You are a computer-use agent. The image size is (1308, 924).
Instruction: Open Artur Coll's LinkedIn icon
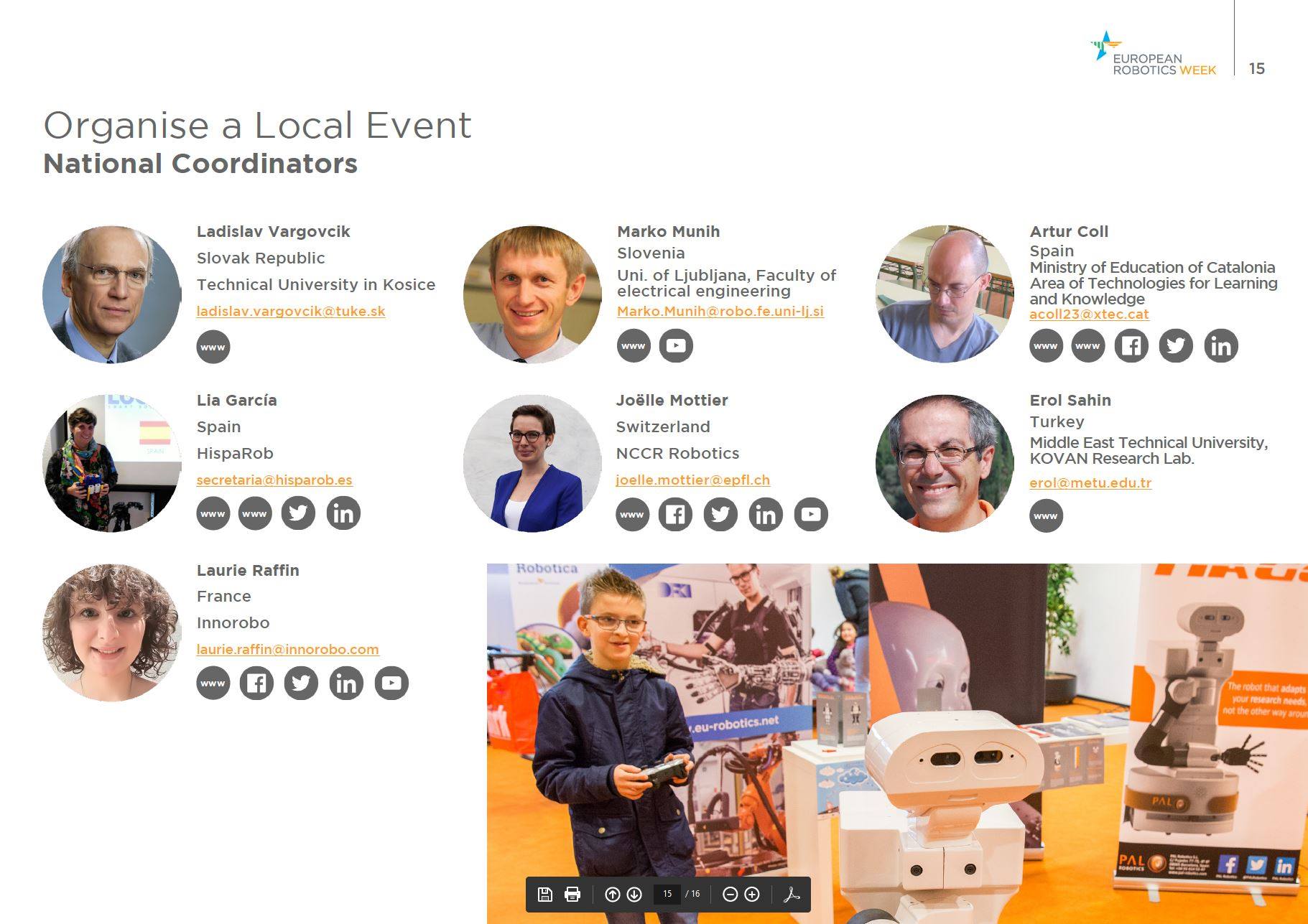1221,345
